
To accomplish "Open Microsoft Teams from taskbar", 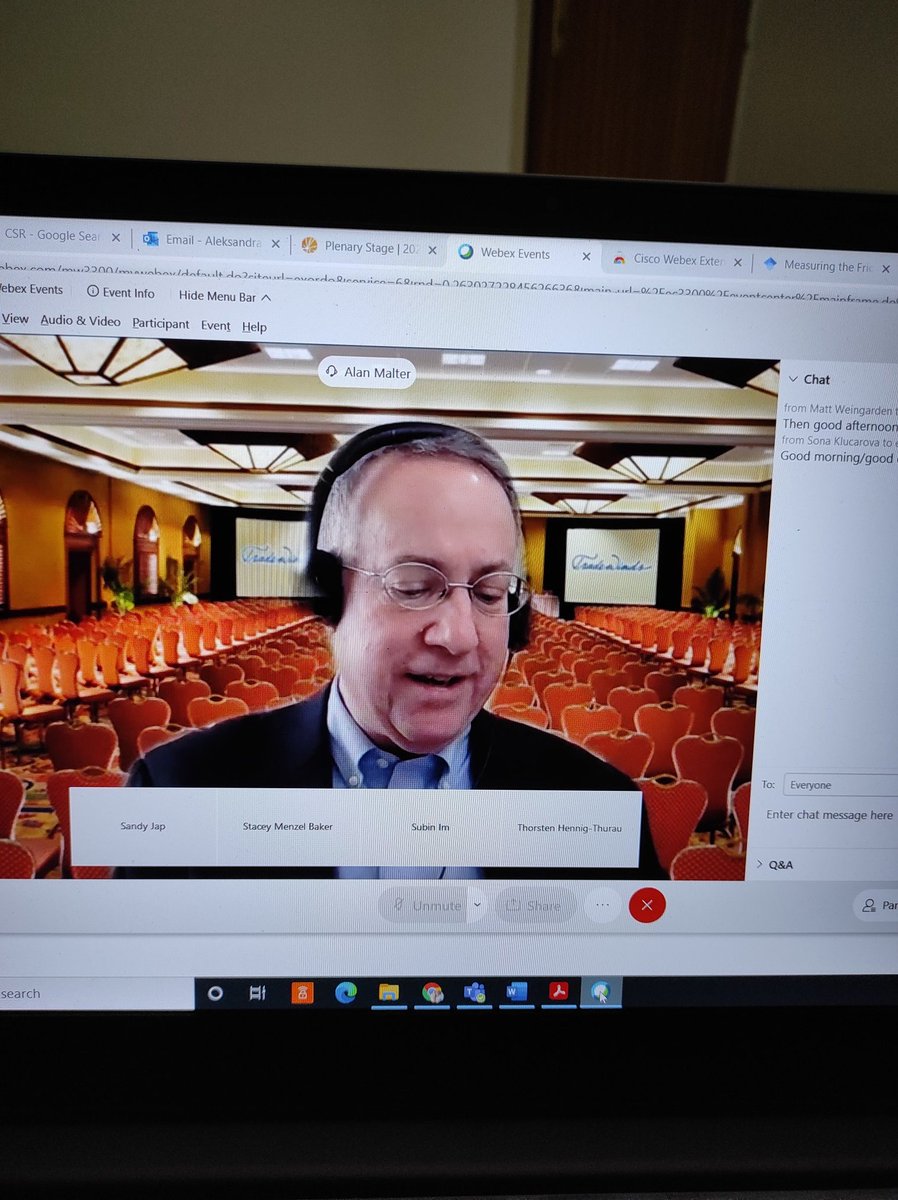I will pos(474,992).
